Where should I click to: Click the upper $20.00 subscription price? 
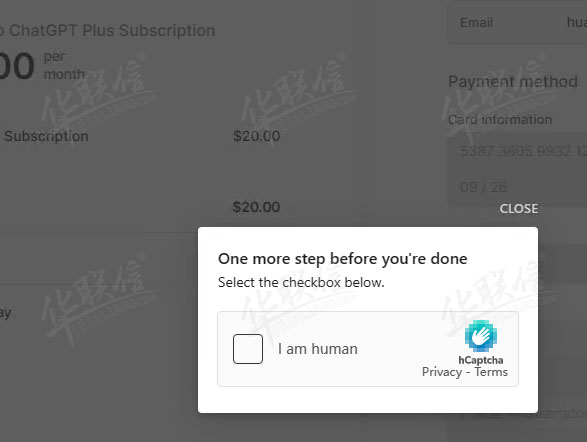[256, 136]
